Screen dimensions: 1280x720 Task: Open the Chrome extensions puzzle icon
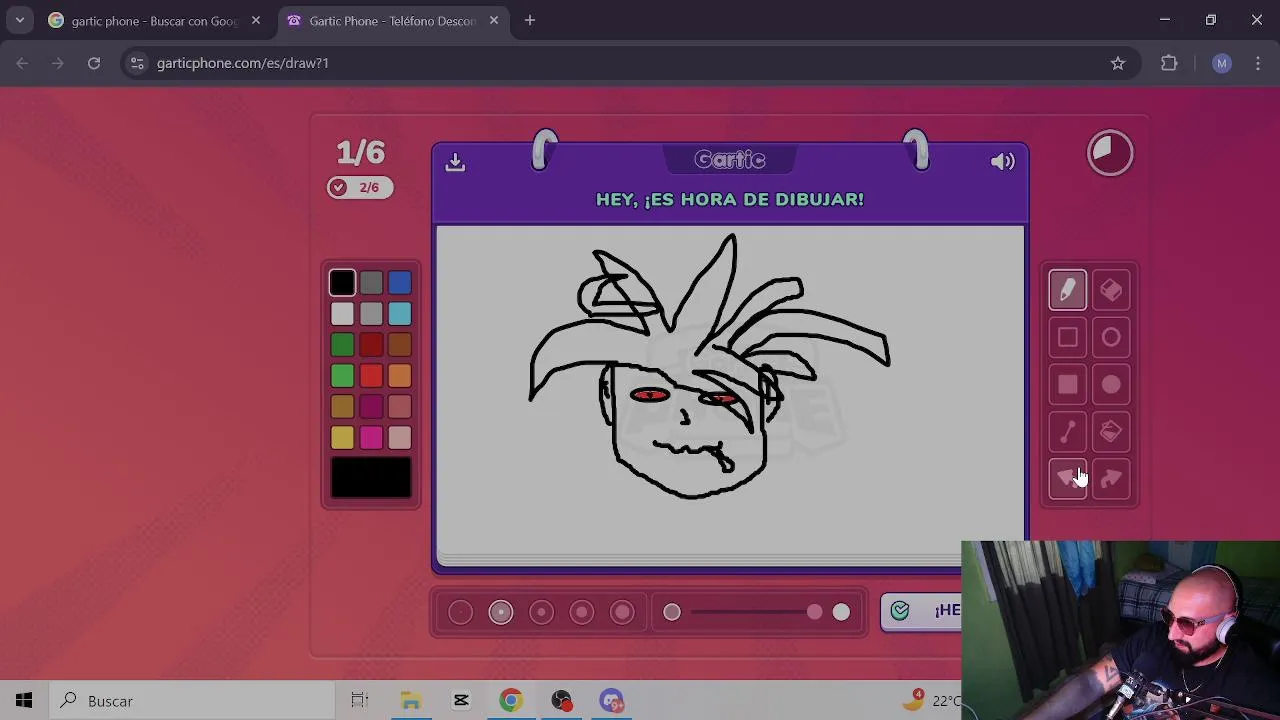1169,63
